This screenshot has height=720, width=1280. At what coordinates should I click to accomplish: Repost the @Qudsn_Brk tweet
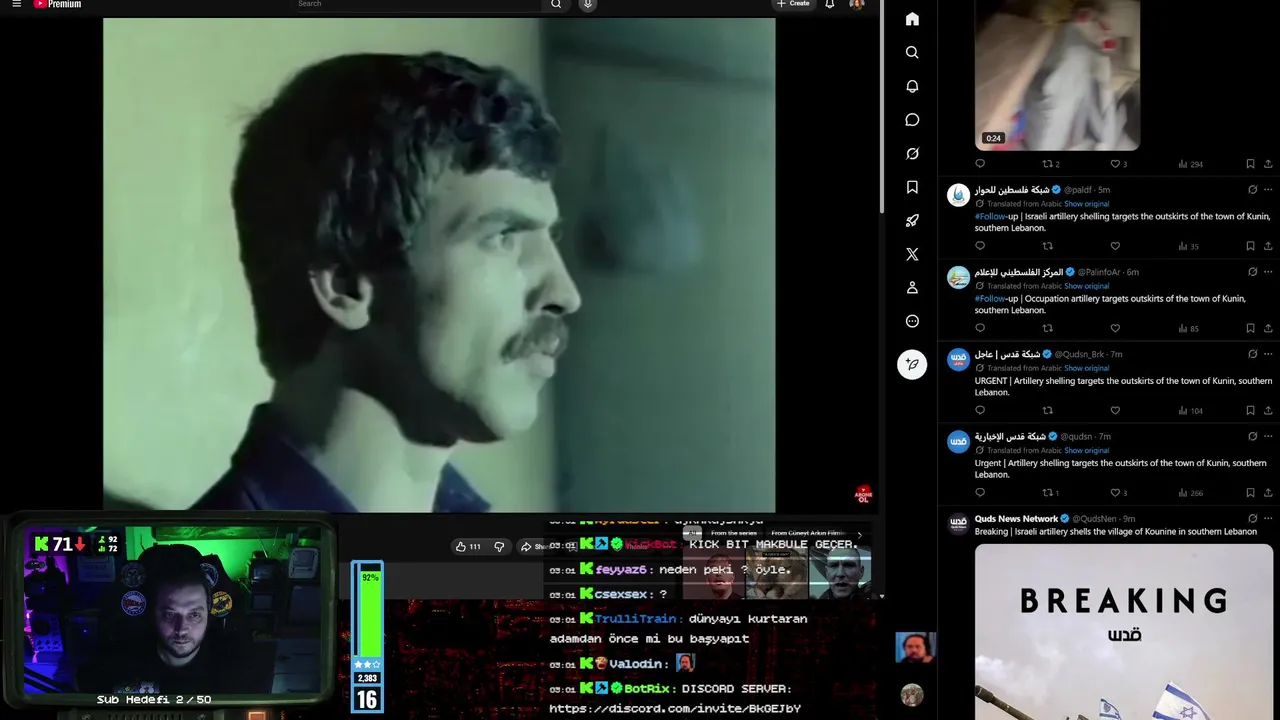(1048, 410)
